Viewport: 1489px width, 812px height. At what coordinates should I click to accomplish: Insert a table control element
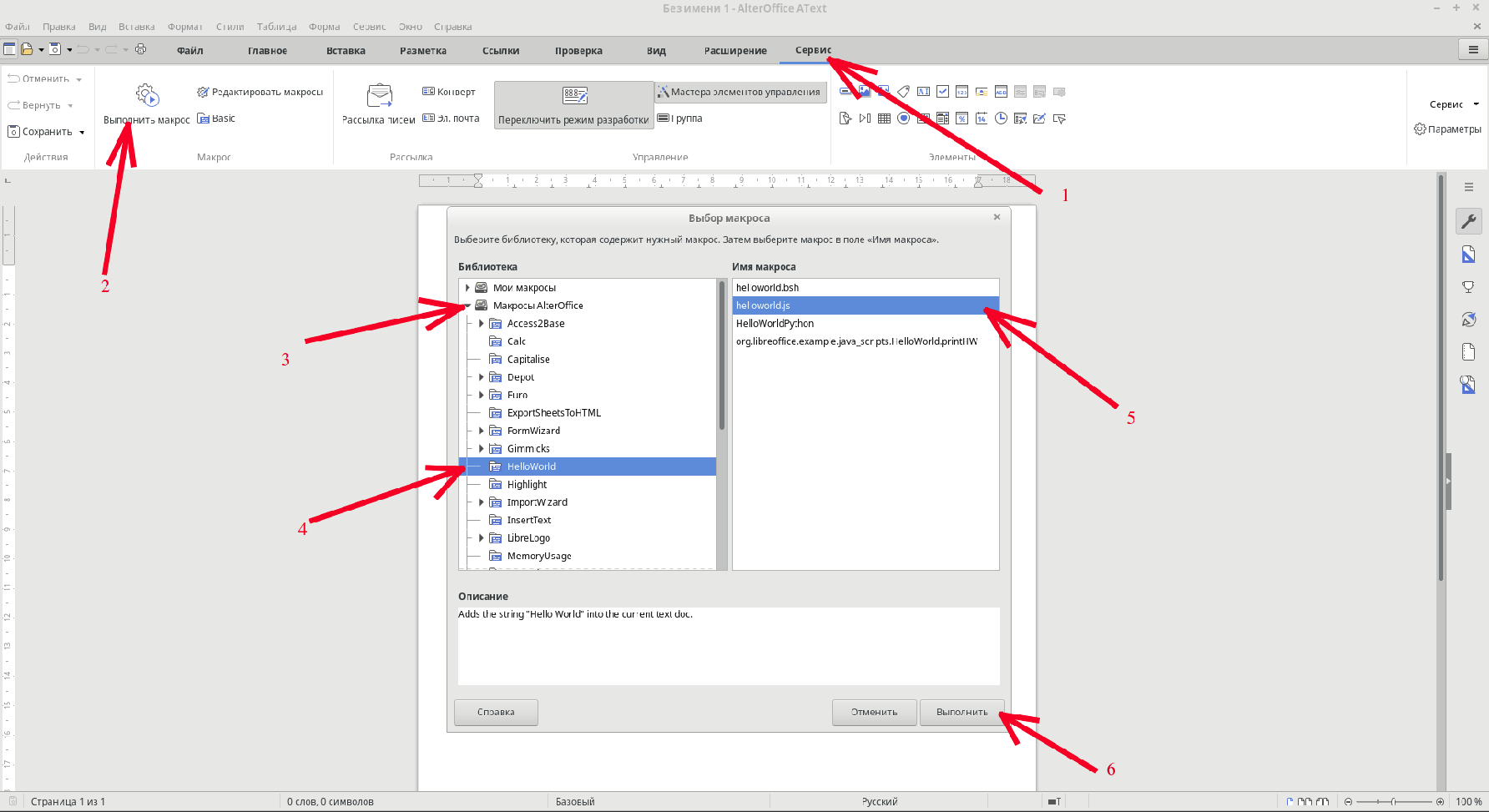884,119
